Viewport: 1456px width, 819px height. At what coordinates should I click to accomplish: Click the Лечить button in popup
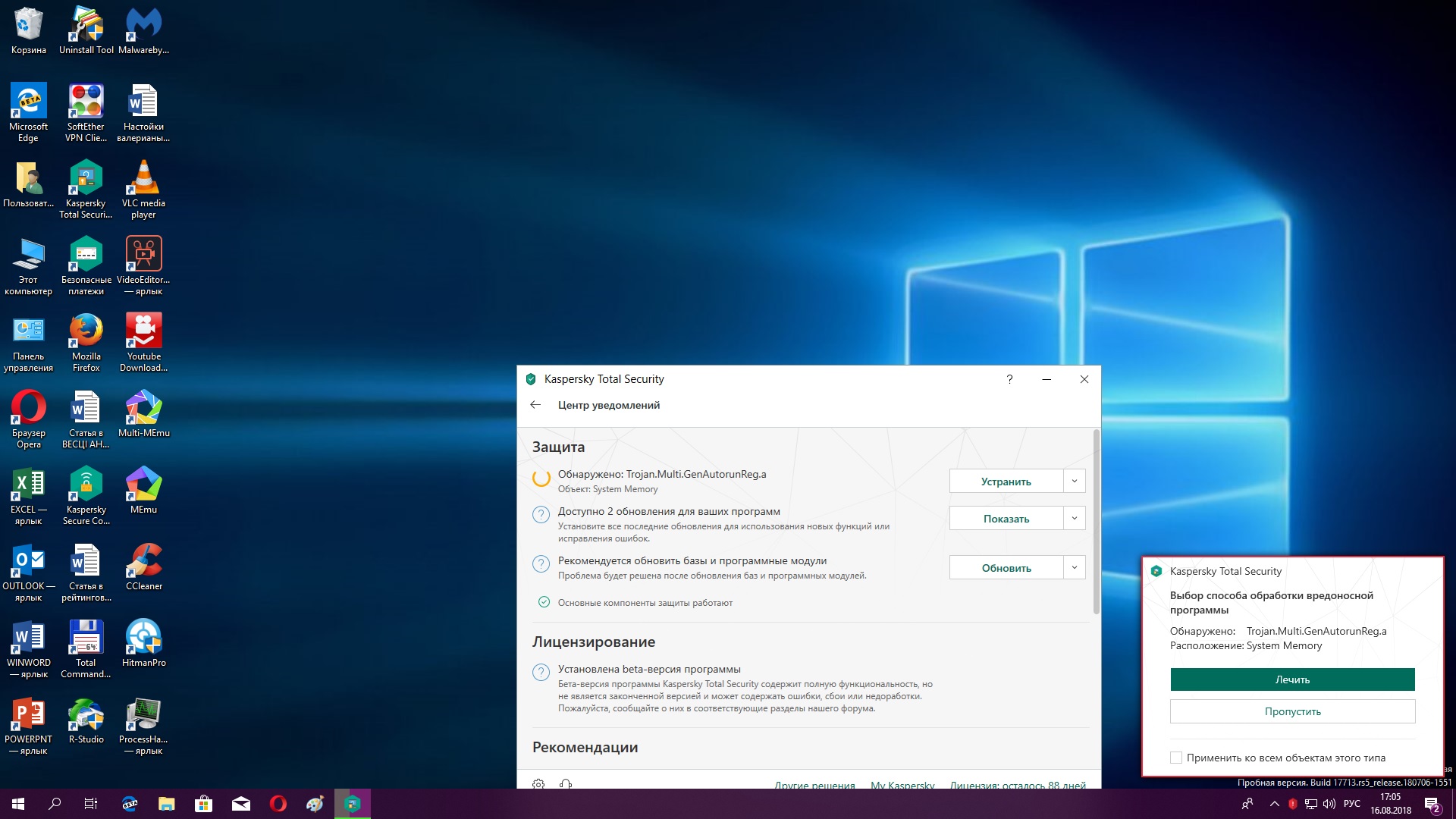[1292, 679]
